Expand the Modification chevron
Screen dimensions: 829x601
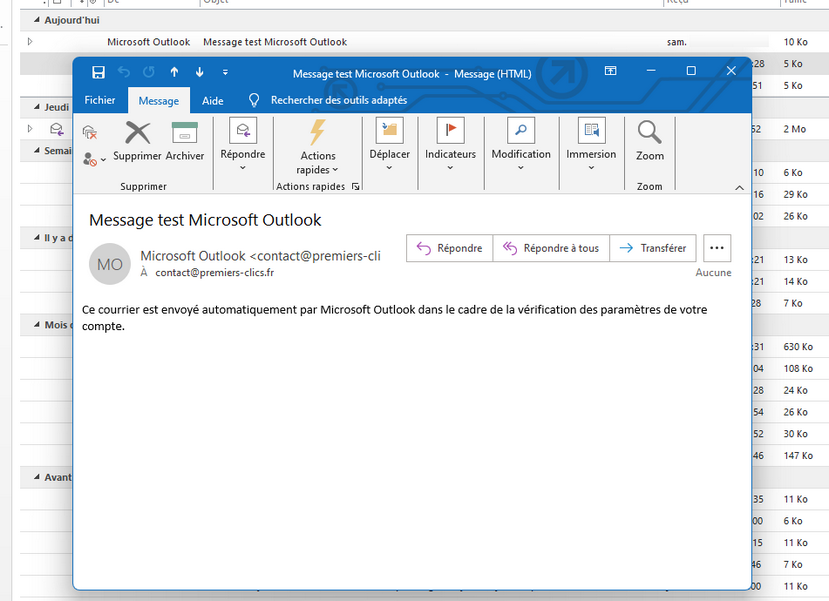pos(521,168)
